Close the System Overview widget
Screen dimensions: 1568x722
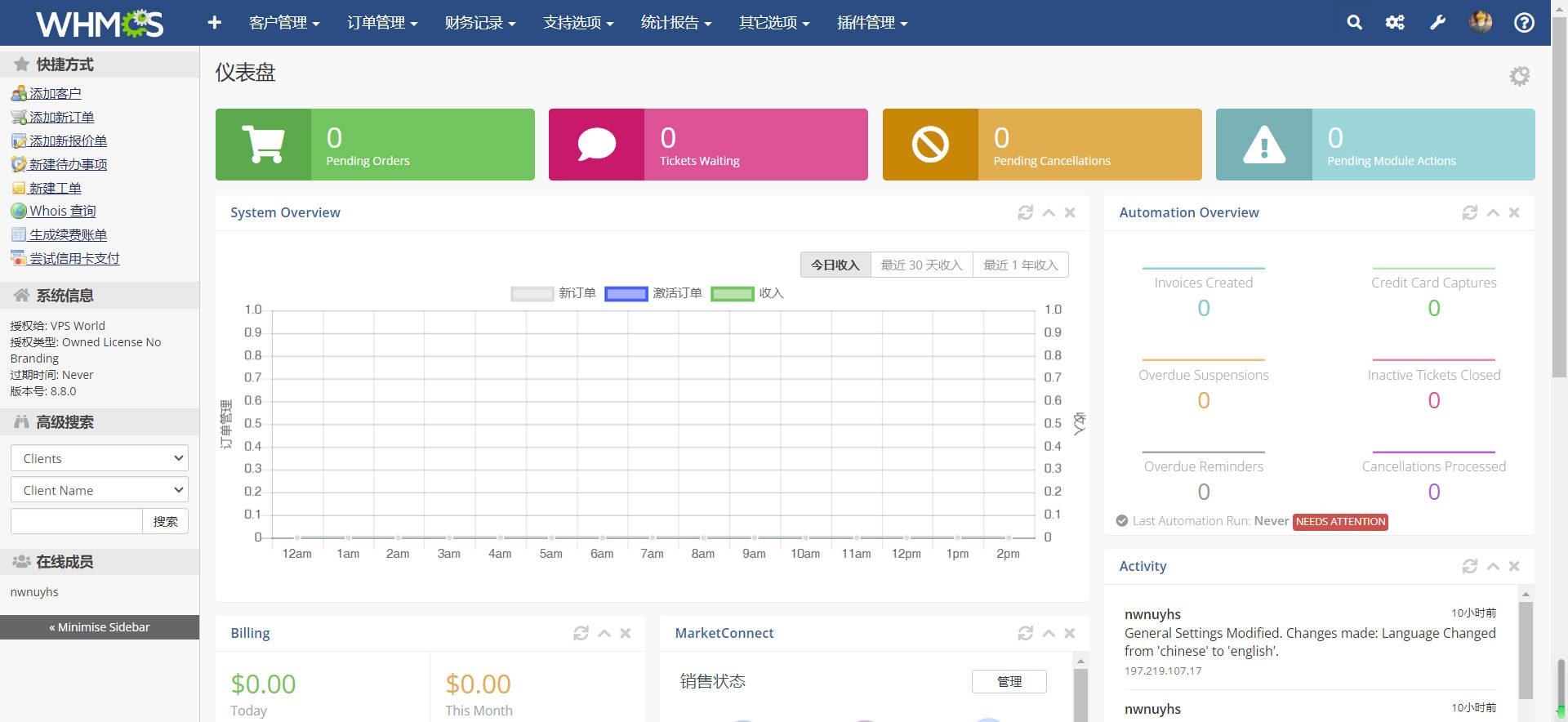1070,212
